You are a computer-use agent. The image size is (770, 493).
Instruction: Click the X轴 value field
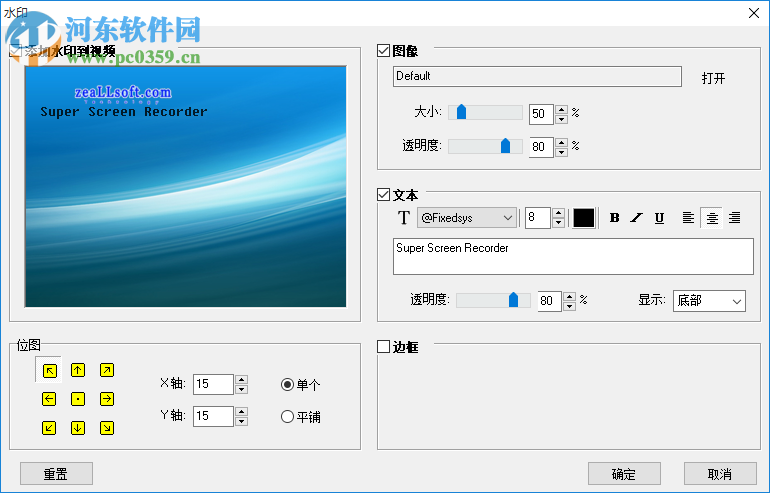pos(213,384)
